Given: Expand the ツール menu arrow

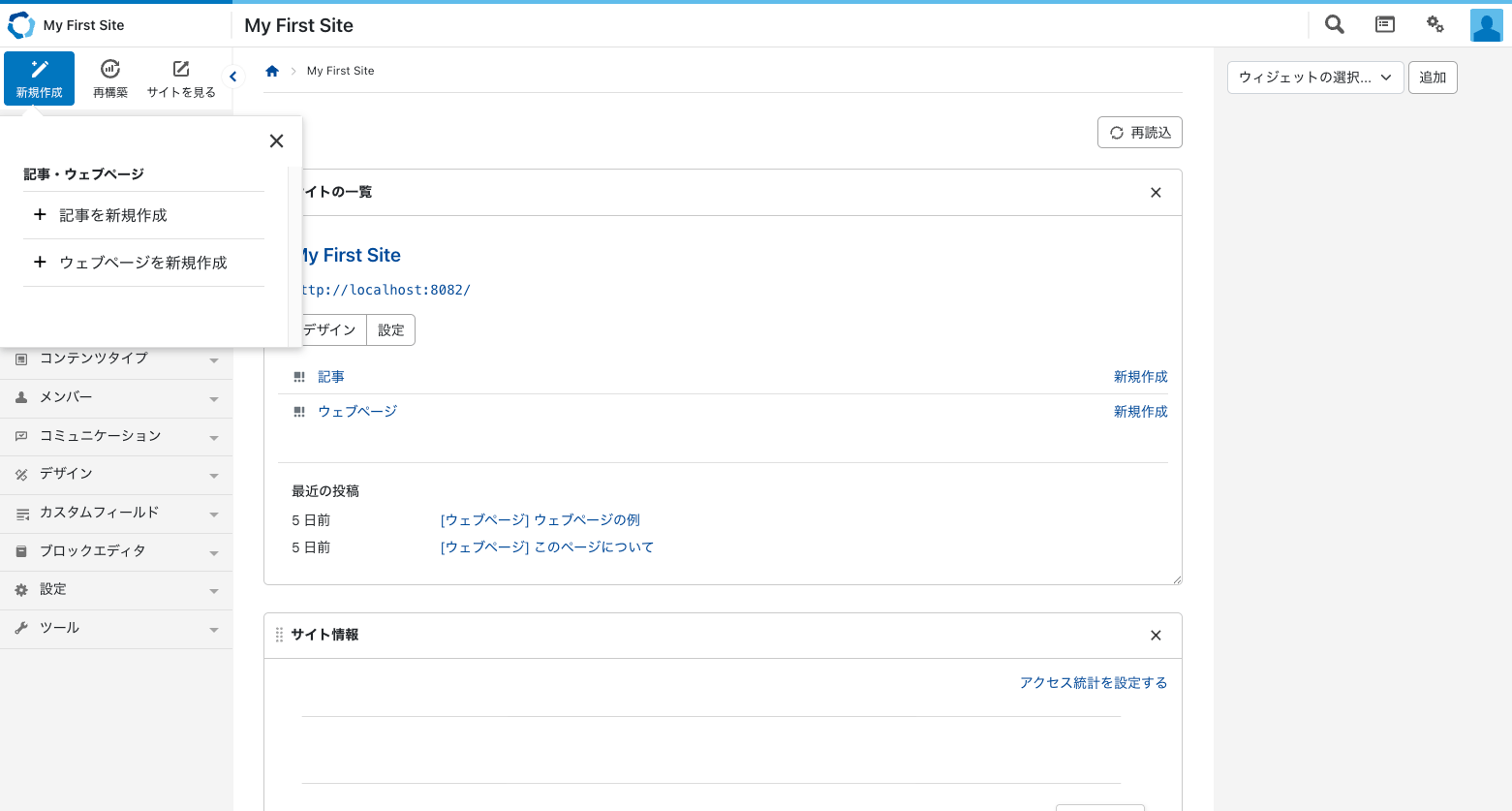Looking at the screenshot, I should (x=214, y=630).
